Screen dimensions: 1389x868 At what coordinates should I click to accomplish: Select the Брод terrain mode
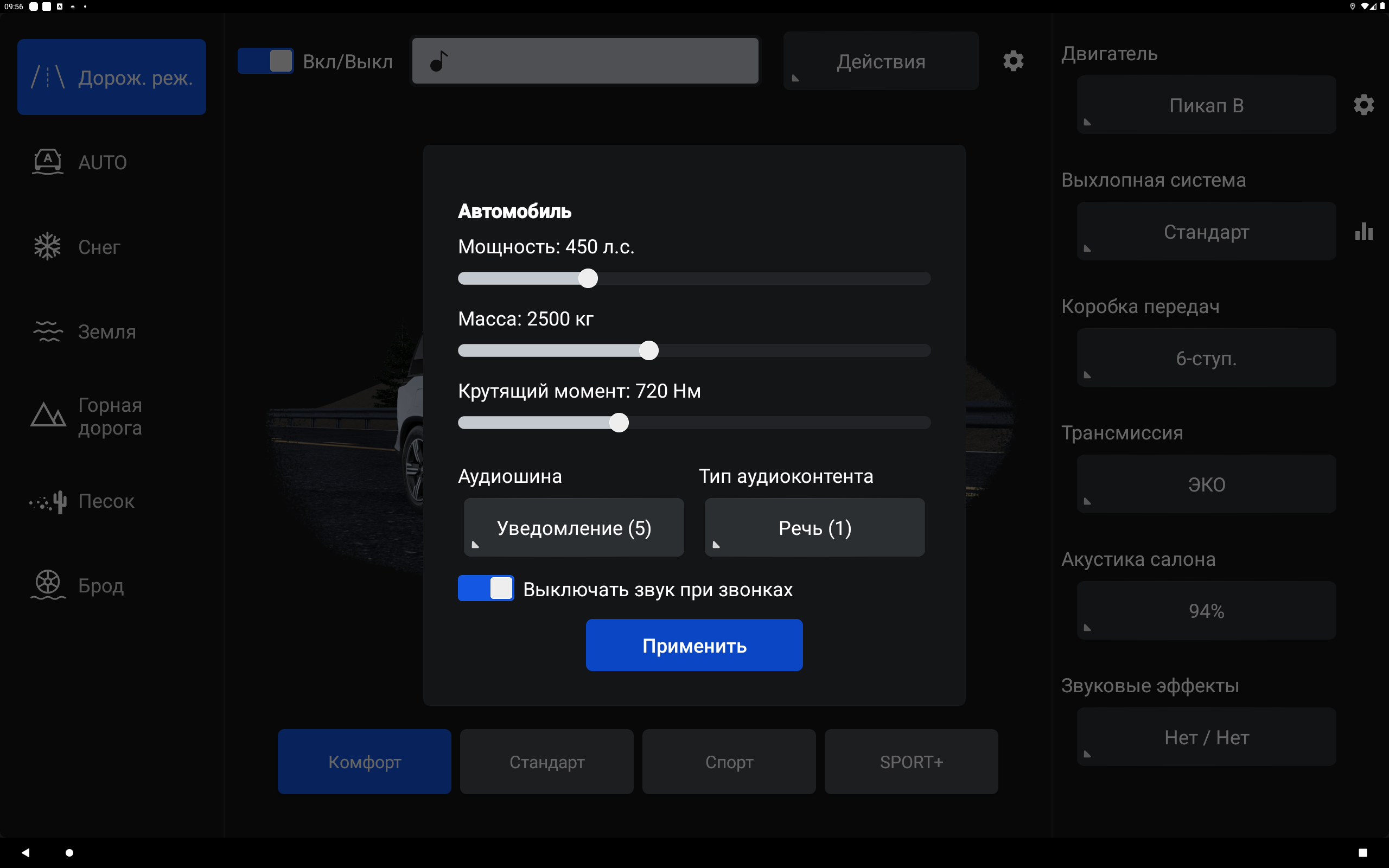coord(111,585)
